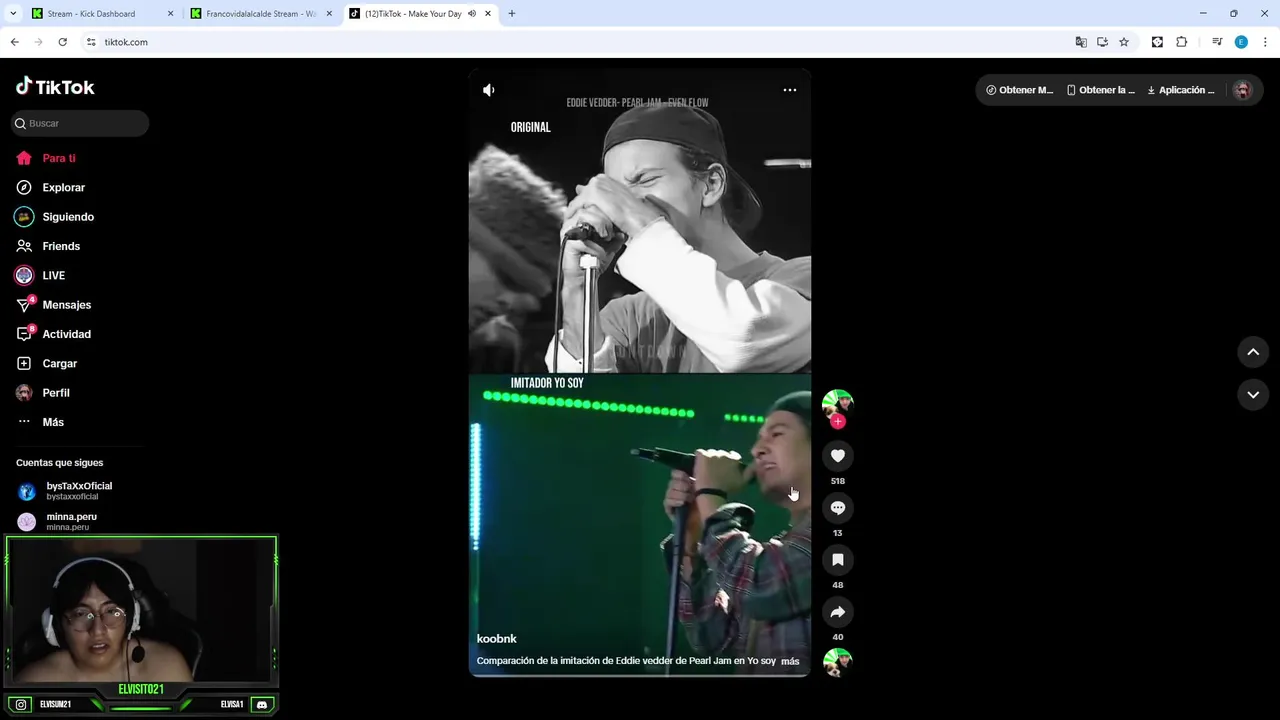The image size is (1280, 720).
Task: Open the Chrome profile E avatar
Action: [x=1241, y=42]
